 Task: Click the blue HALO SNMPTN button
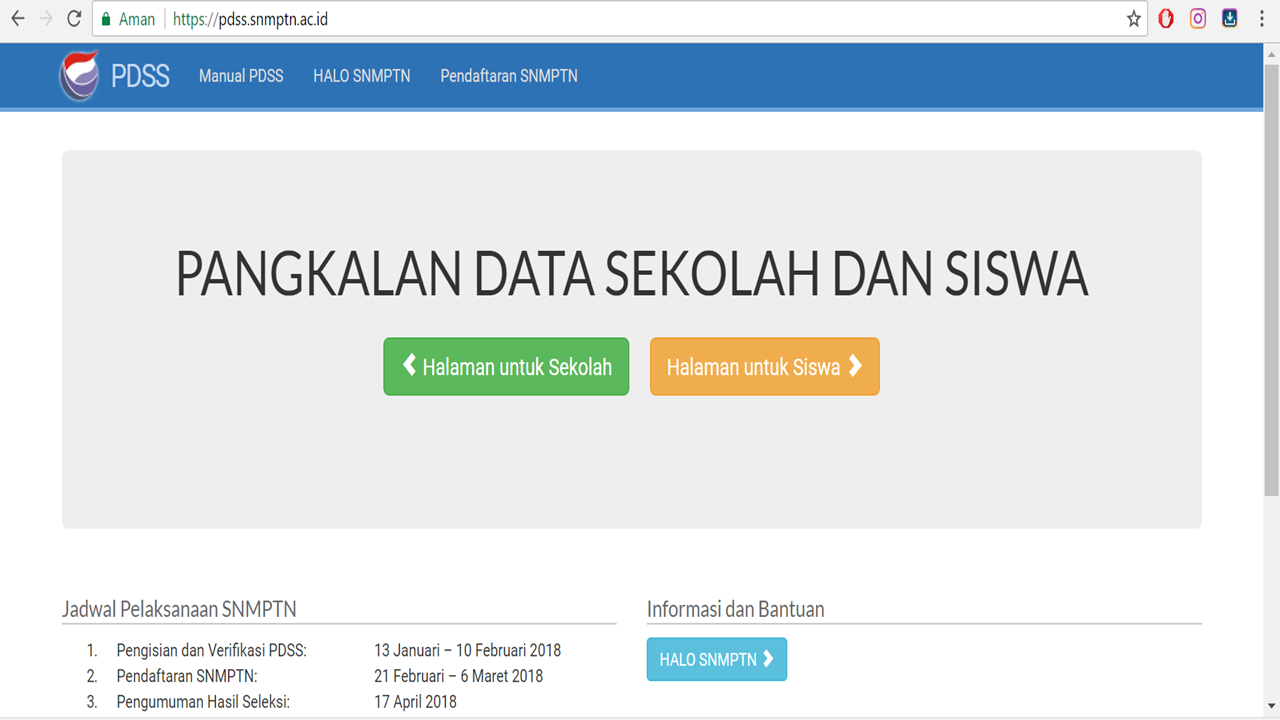click(x=717, y=660)
